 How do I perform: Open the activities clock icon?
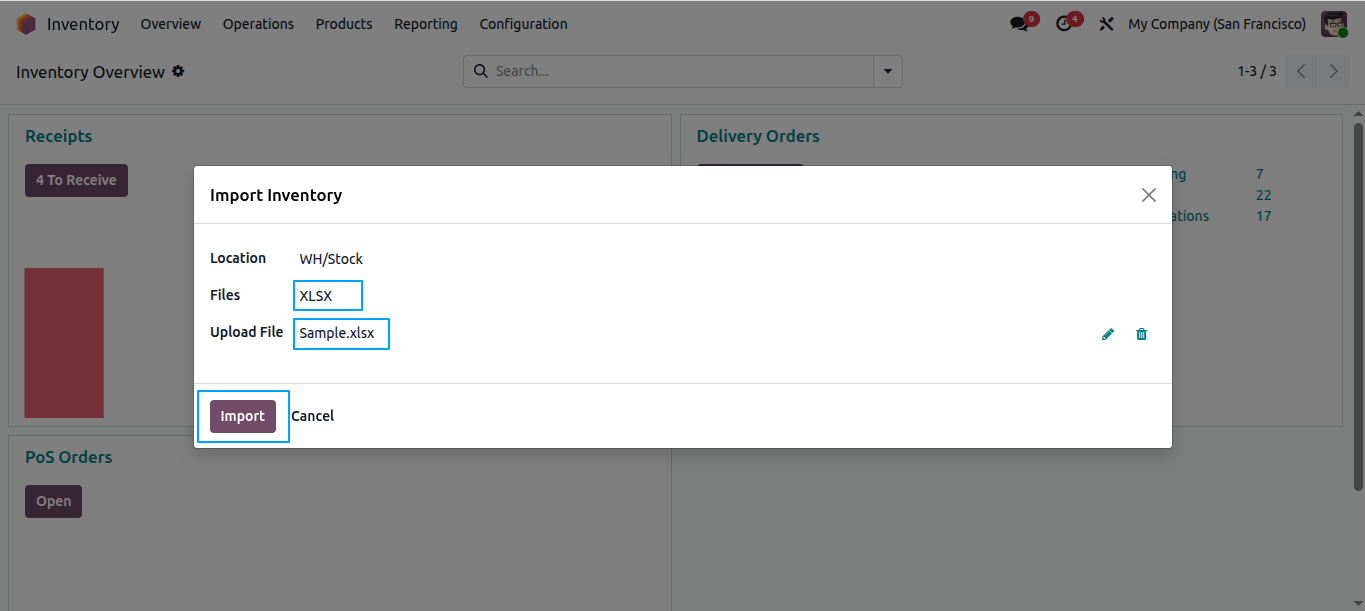pyautogui.click(x=1064, y=24)
